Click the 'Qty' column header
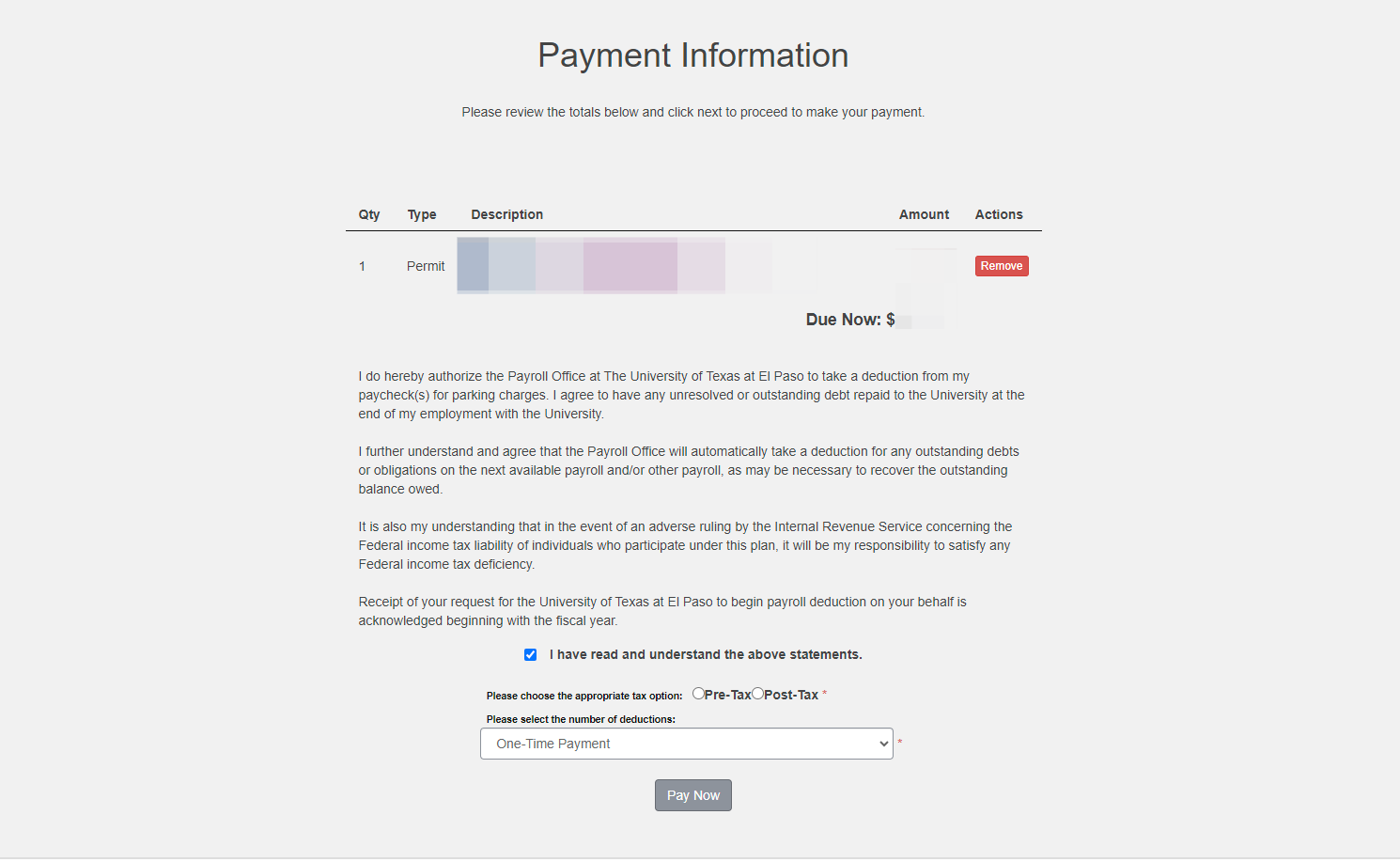This screenshot has height=862, width=1400. pyautogui.click(x=369, y=214)
